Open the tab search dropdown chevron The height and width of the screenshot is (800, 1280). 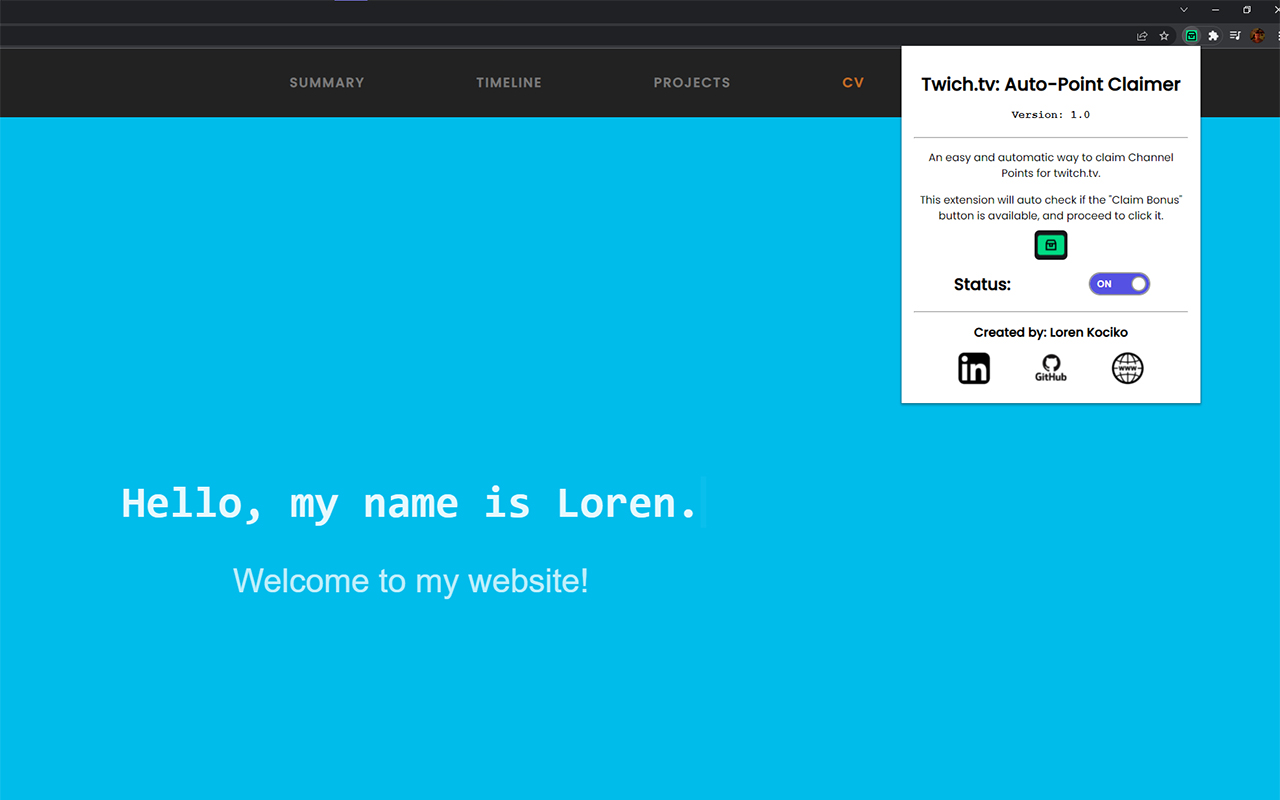(1183, 10)
